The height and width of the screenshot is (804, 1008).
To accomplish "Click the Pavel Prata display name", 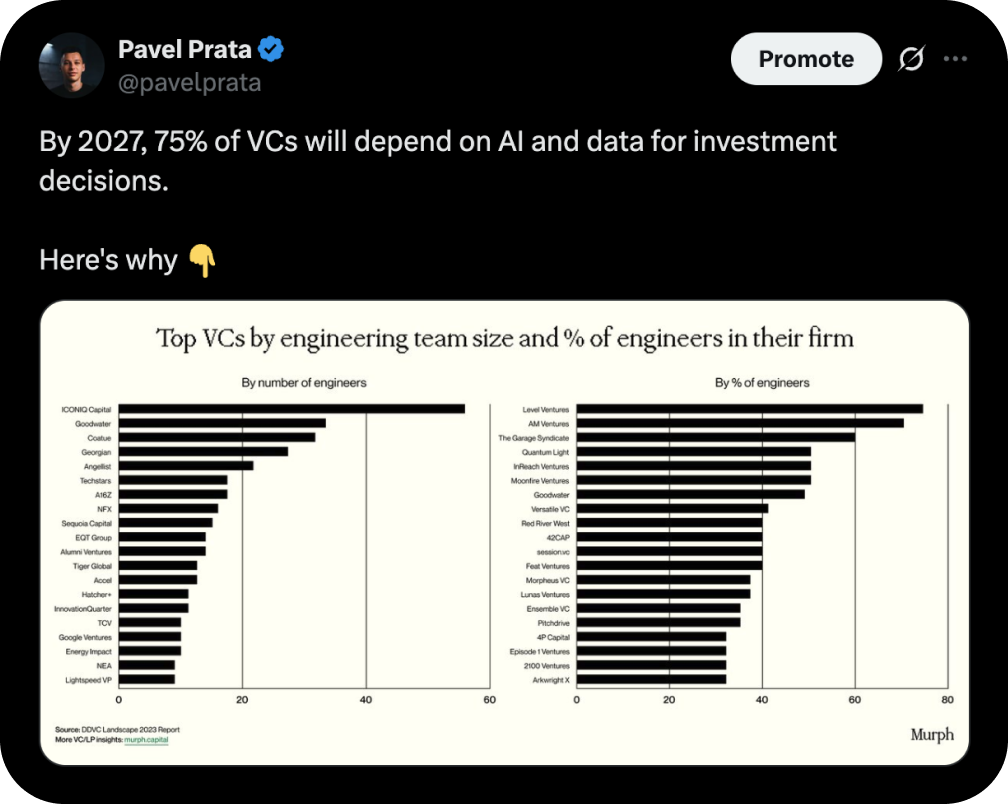I will click(184, 49).
